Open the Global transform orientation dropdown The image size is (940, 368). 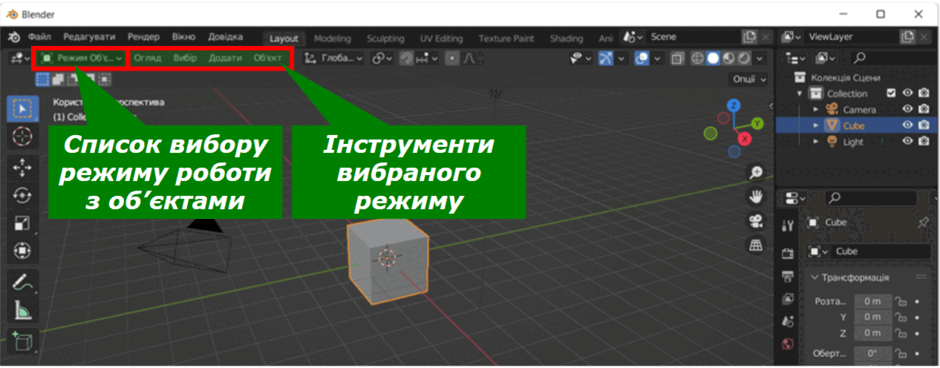click(x=334, y=59)
